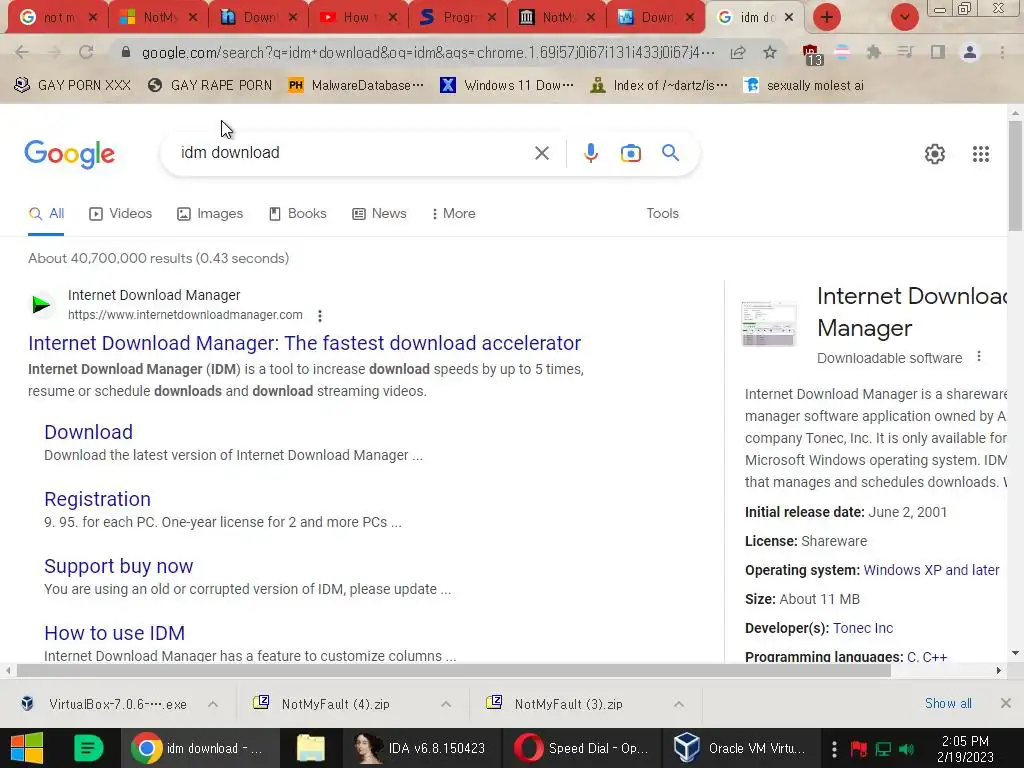Screen dimensions: 1024x768
Task: Close the downloads bar
Action: 1006,703
